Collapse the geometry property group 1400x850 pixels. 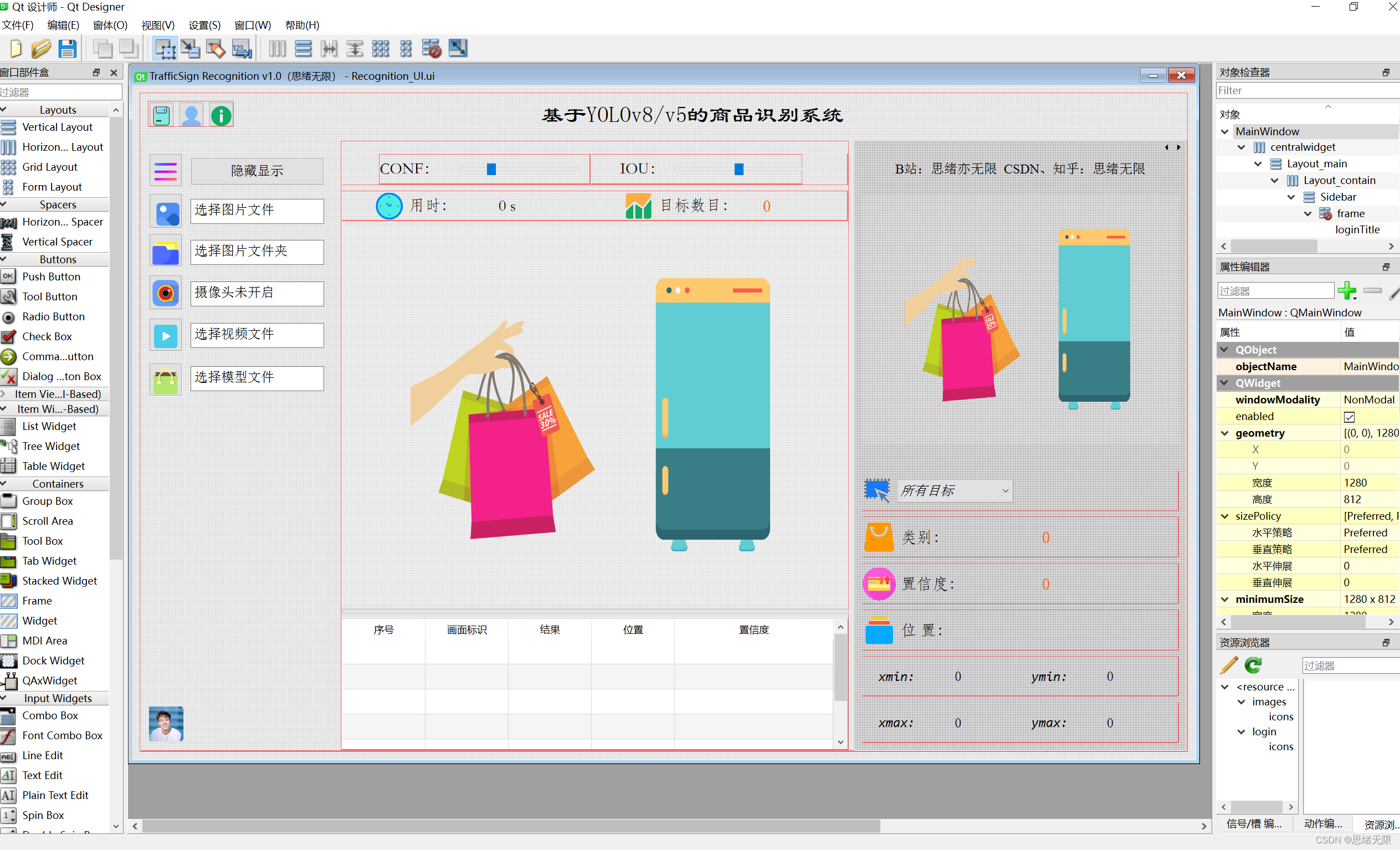(x=1225, y=433)
